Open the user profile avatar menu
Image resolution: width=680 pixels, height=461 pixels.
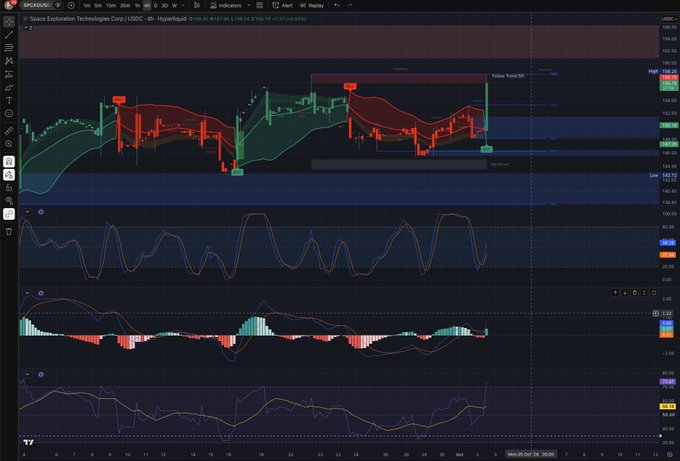coord(9,5)
